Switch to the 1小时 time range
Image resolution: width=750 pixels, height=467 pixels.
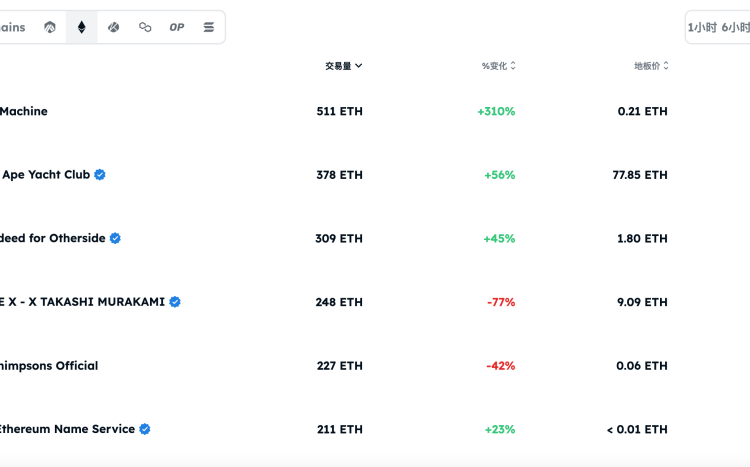coord(702,28)
